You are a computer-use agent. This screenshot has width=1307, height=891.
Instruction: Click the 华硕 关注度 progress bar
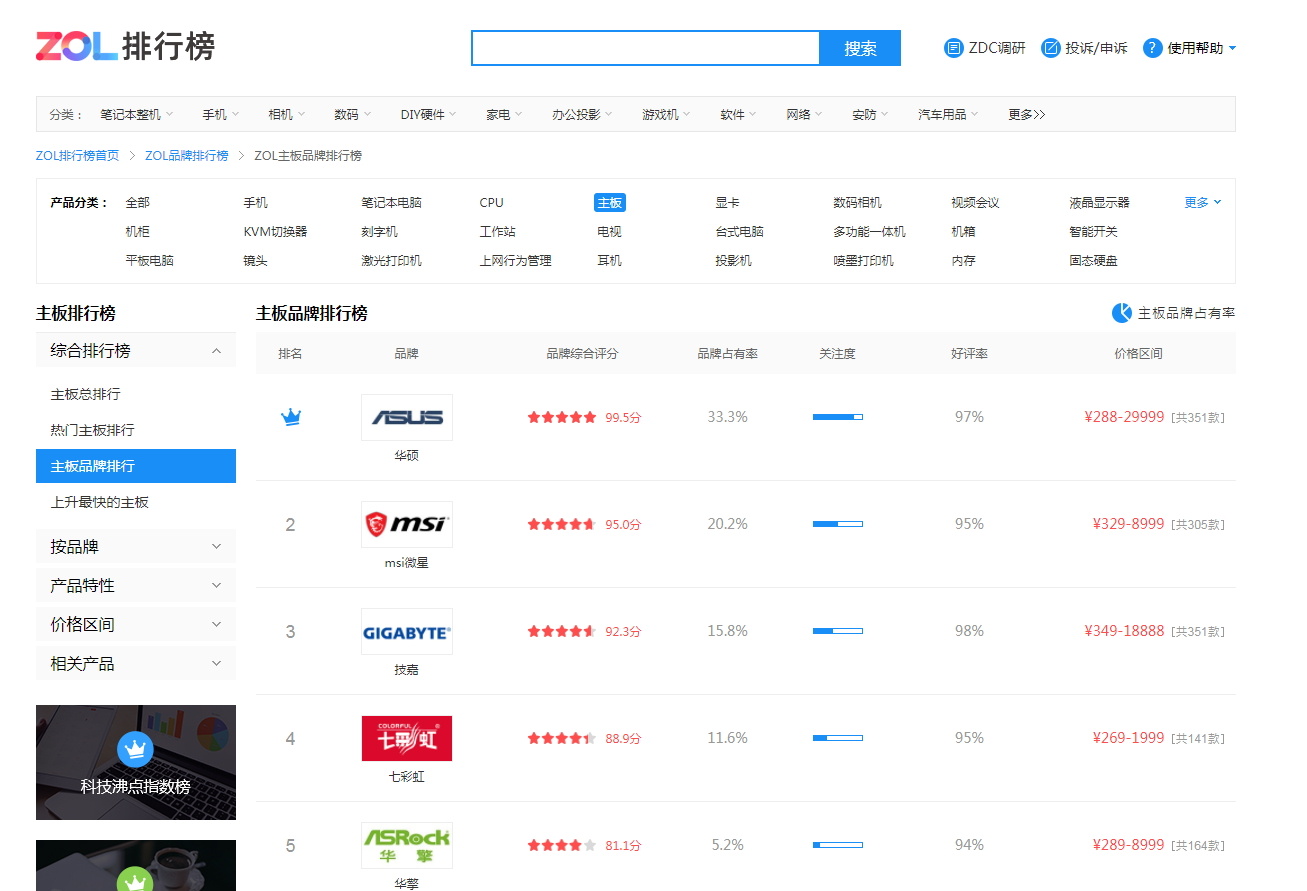pos(838,417)
